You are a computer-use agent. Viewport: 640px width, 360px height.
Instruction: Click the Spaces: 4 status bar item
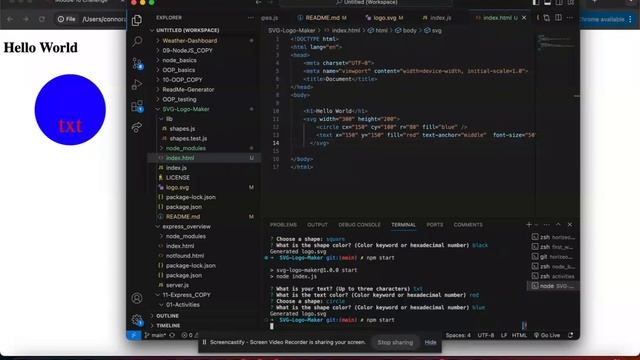[x=458, y=335]
